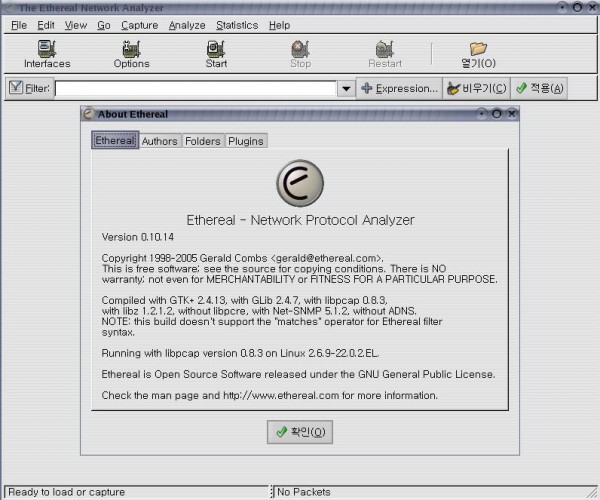Clear the filter with 비우기(C)
The height and width of the screenshot is (500, 600).
point(476,88)
